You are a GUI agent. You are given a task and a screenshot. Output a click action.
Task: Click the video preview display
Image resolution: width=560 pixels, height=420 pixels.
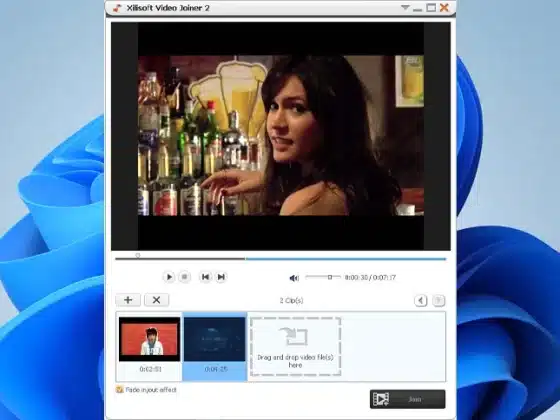tap(281, 136)
